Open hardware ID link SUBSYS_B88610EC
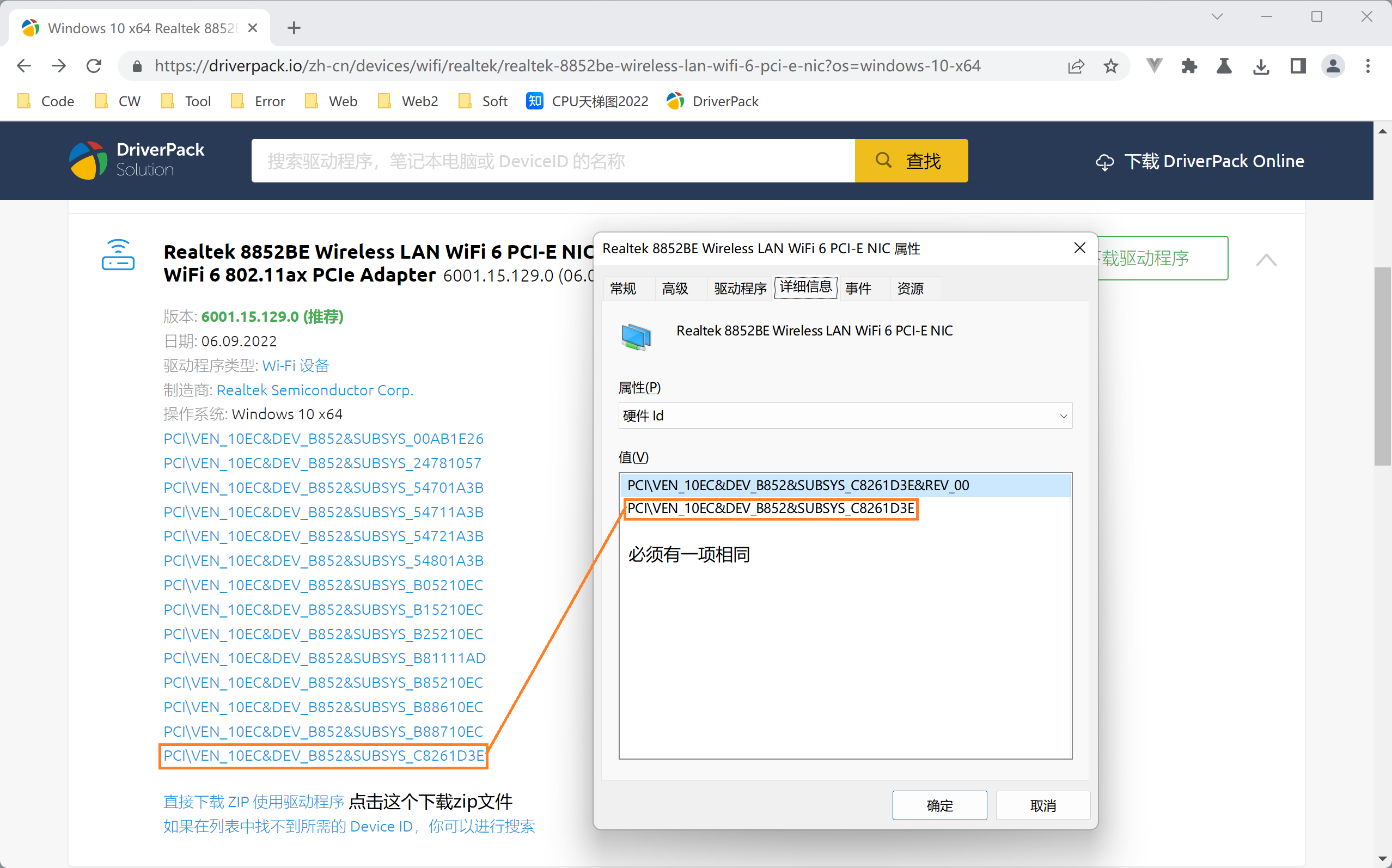The height and width of the screenshot is (868, 1392). (323, 707)
